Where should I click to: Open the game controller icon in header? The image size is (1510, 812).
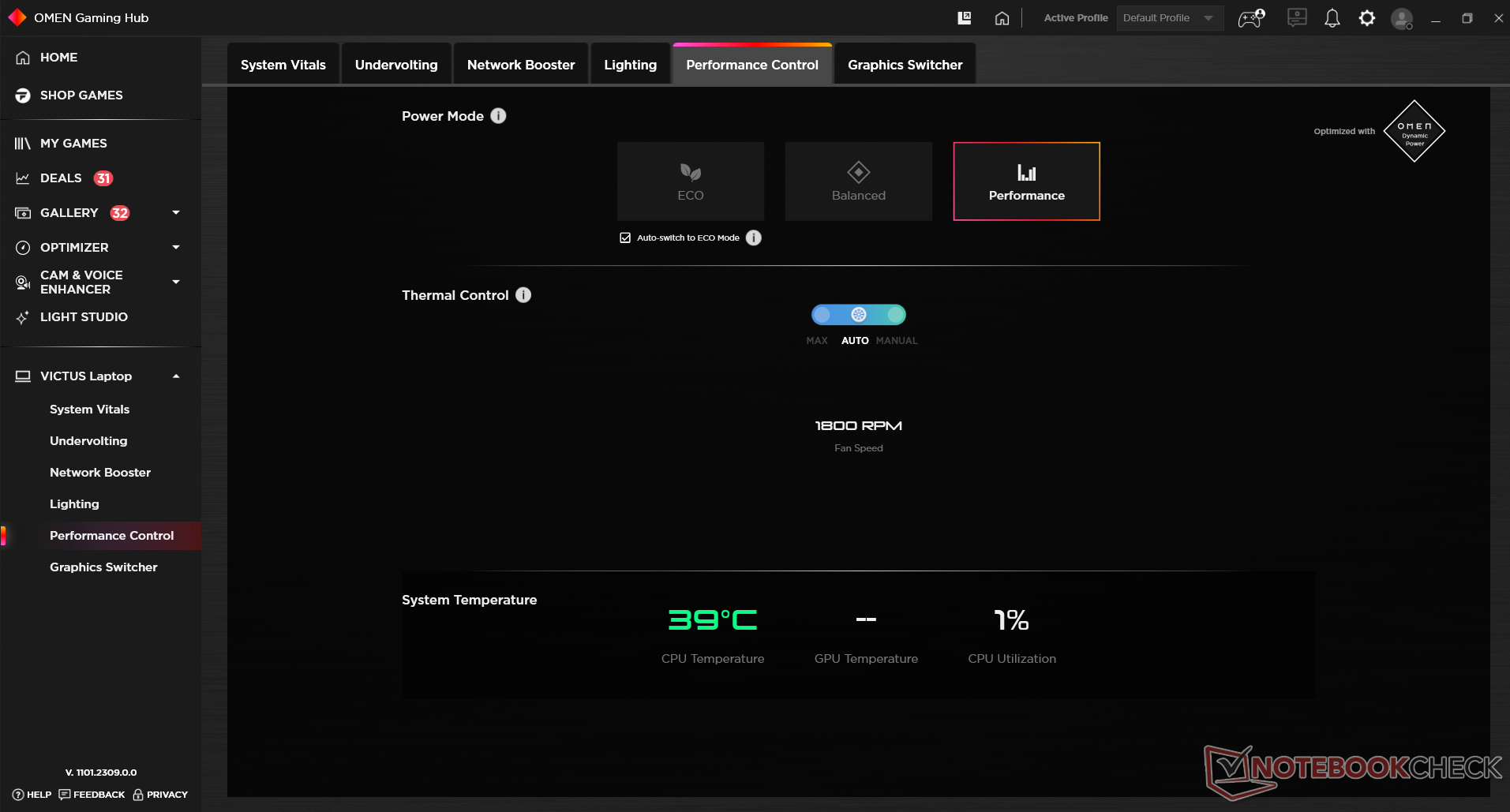[x=1251, y=18]
